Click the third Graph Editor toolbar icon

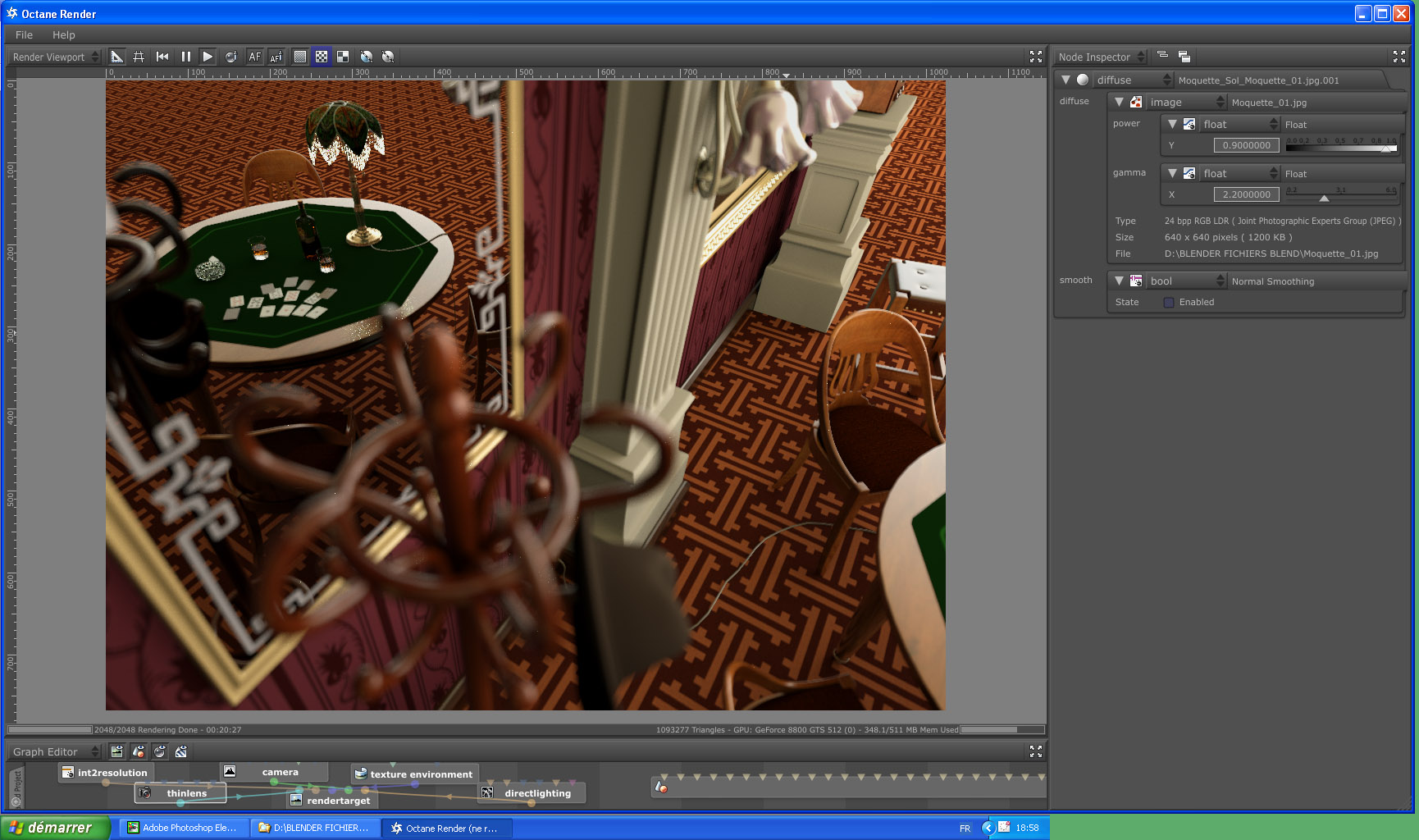tap(160, 751)
